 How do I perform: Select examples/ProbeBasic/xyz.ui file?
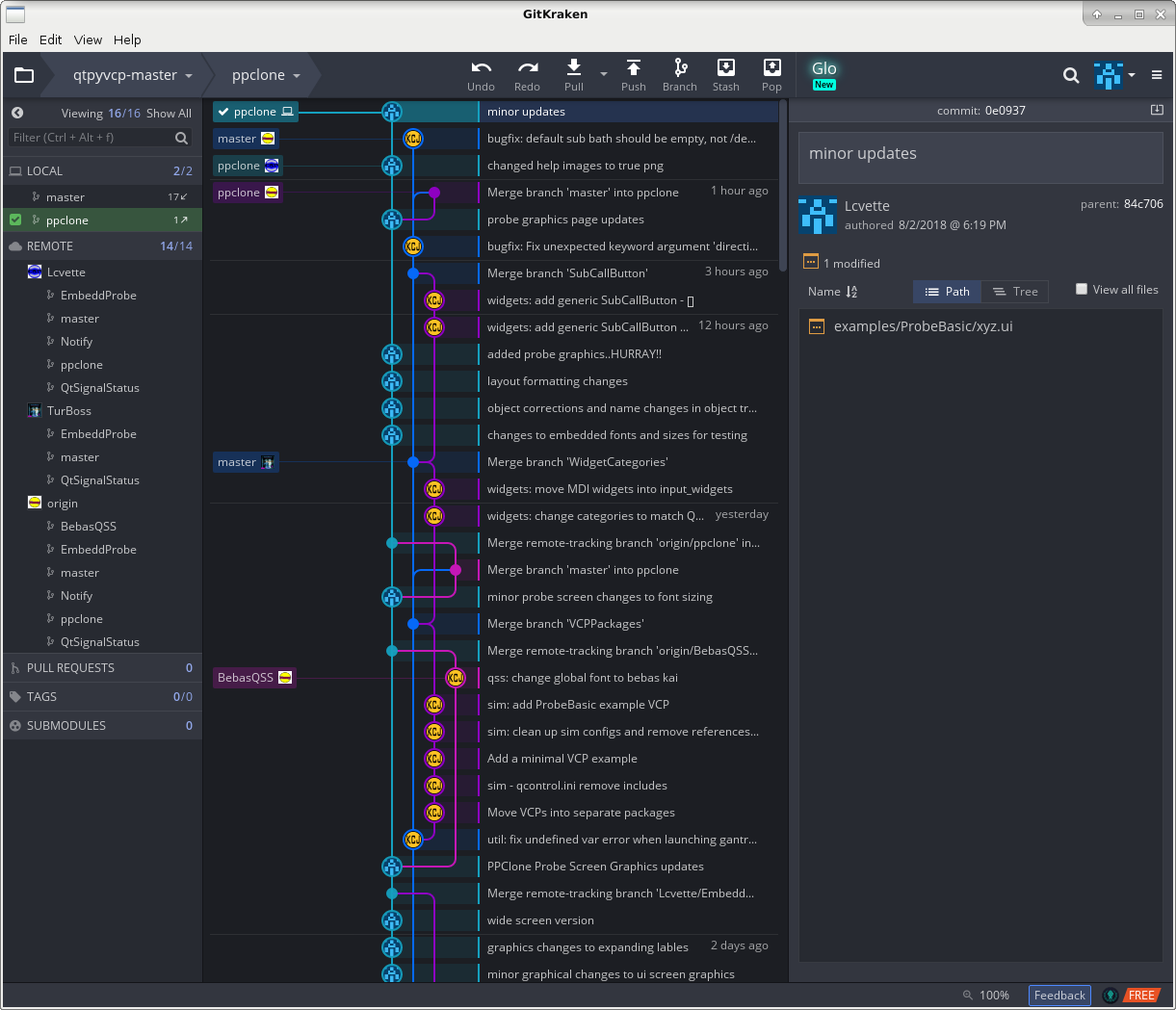pyautogui.click(x=923, y=326)
